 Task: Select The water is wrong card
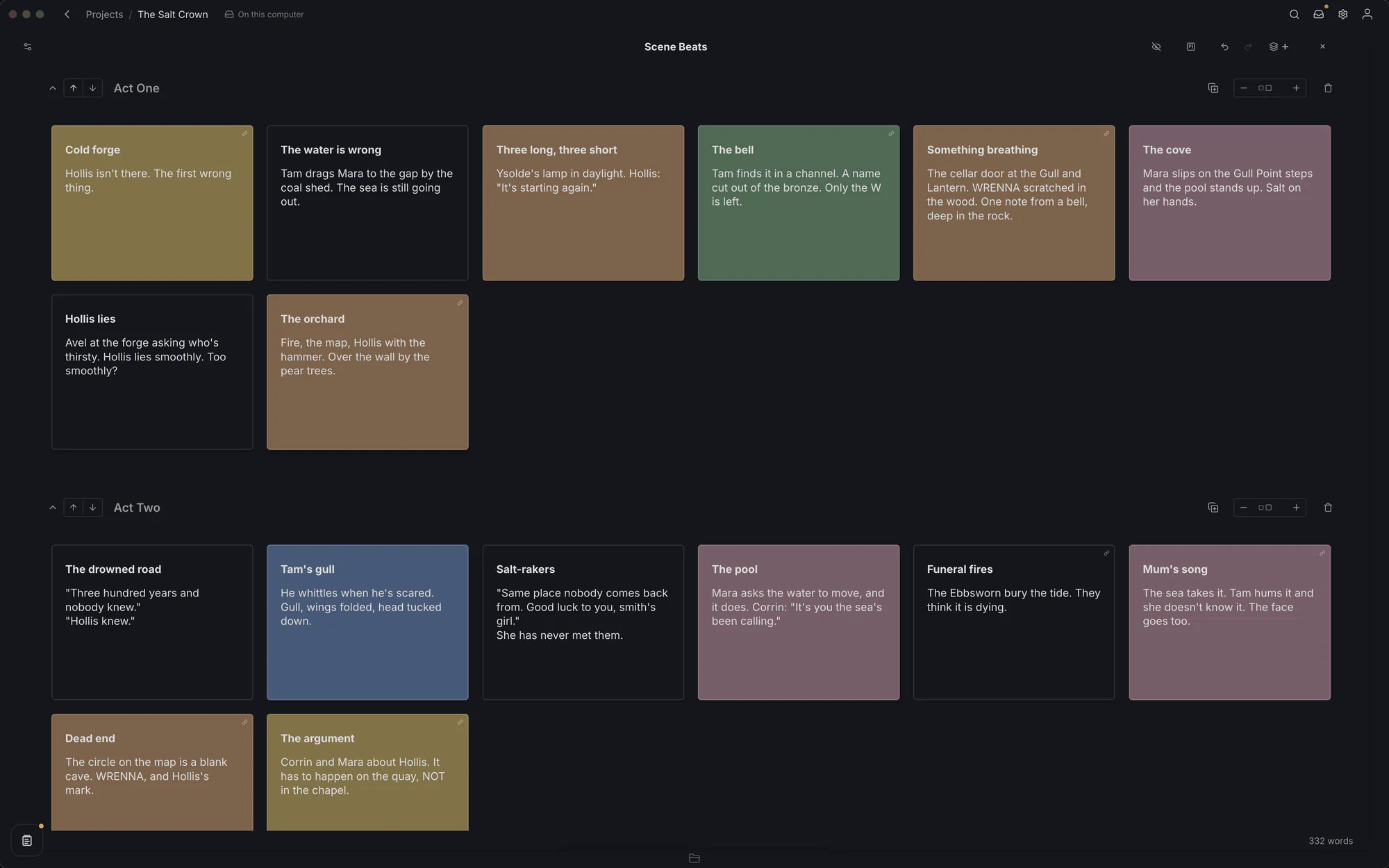coord(367,203)
